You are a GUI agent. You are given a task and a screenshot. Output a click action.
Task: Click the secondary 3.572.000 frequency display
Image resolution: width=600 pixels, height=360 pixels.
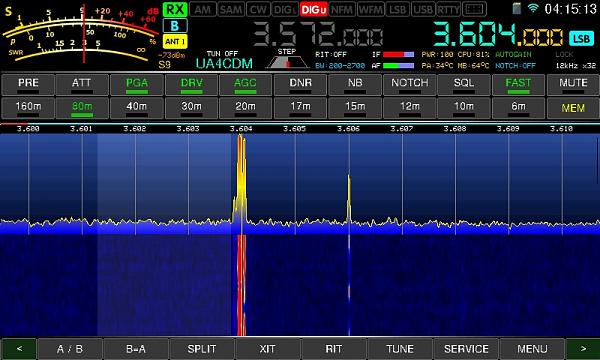click(x=318, y=34)
